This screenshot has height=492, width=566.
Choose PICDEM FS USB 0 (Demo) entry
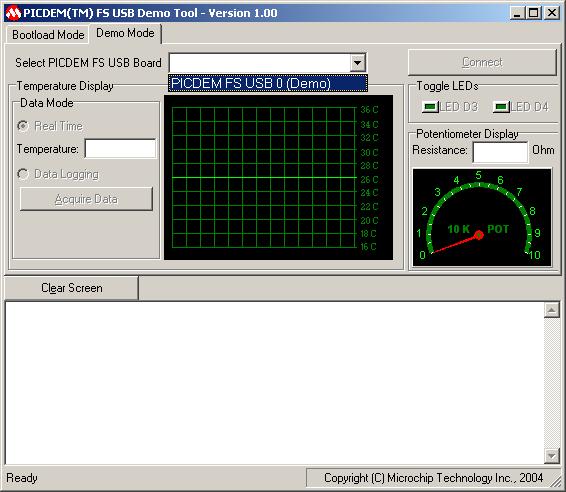268,83
